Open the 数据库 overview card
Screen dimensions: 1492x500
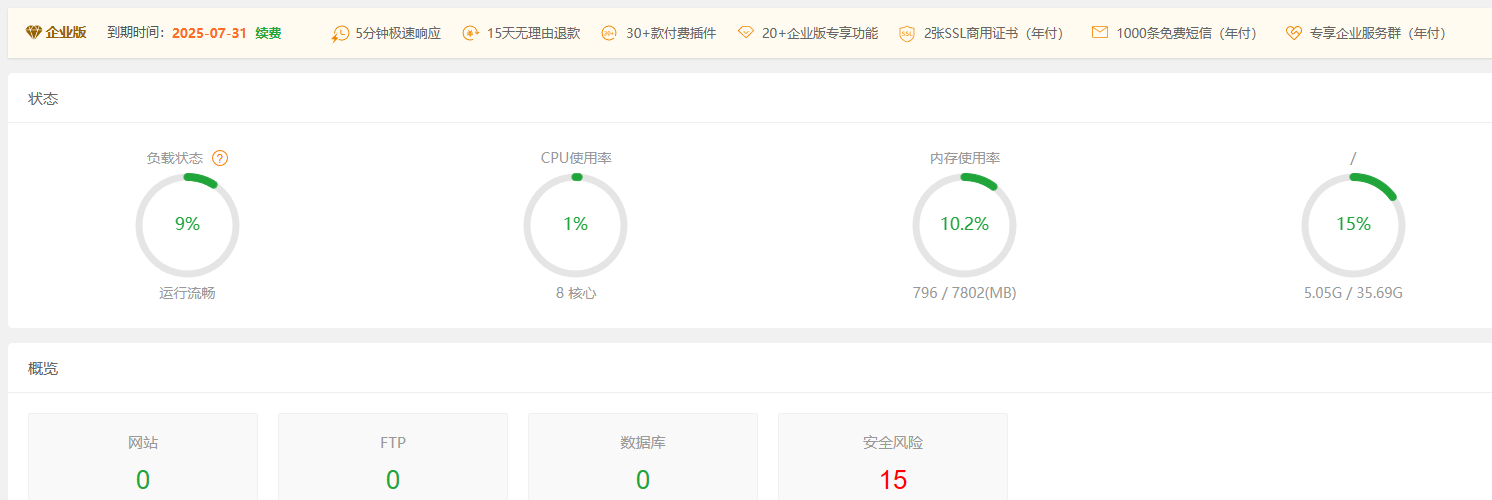643,457
